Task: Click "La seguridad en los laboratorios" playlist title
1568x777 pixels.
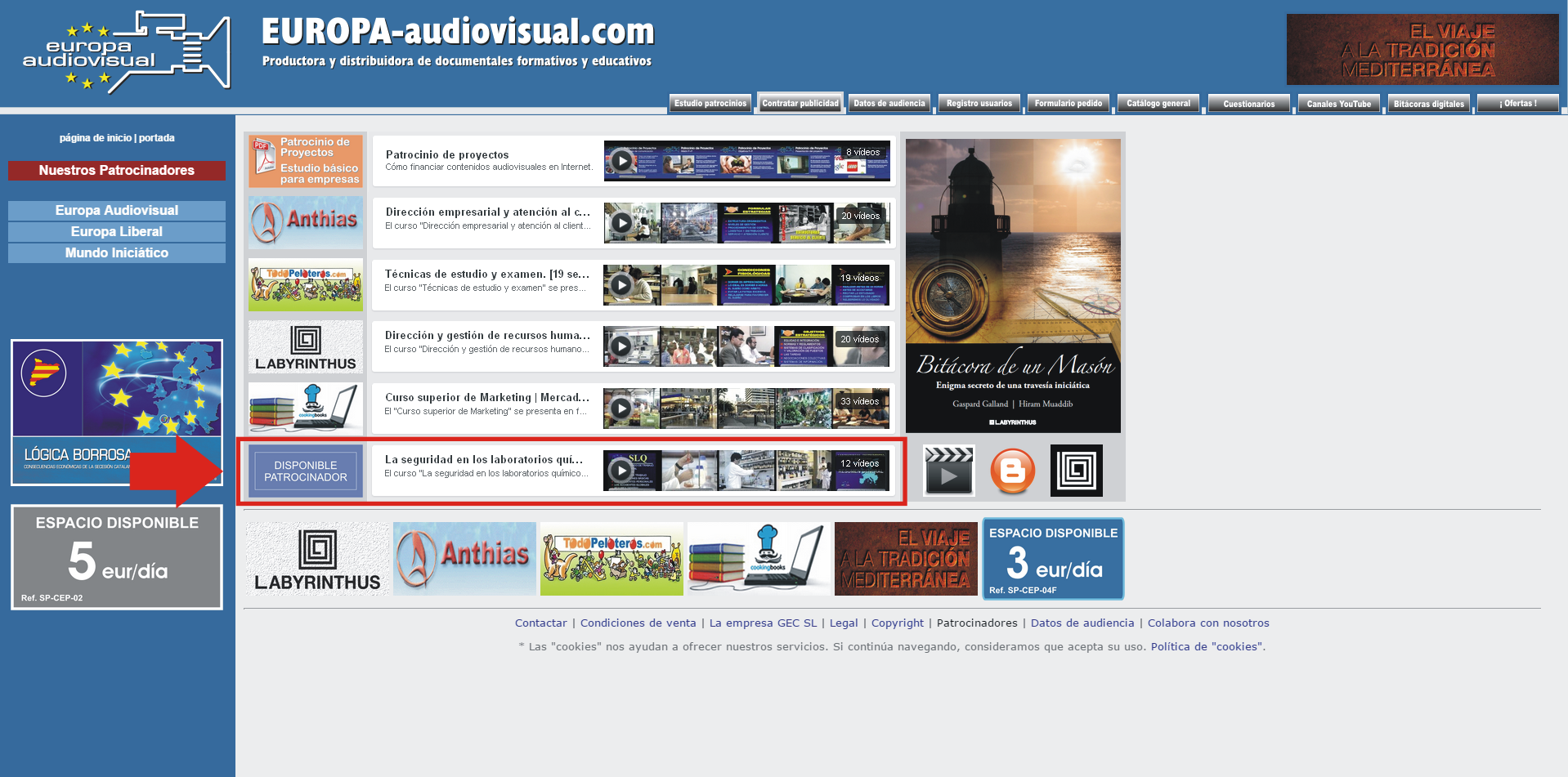Action: click(485, 459)
